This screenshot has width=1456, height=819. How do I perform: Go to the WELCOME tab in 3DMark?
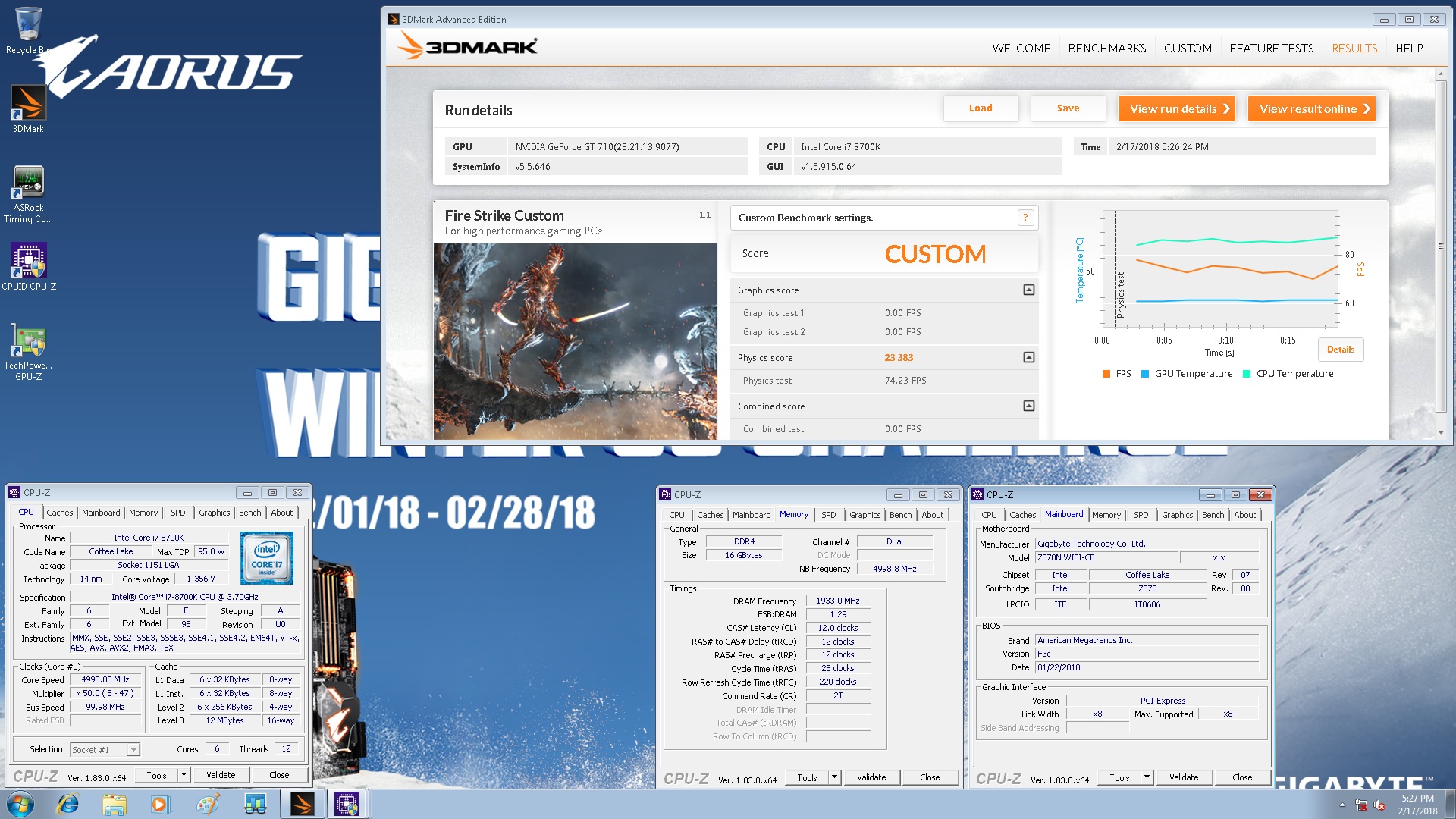pos(1021,48)
